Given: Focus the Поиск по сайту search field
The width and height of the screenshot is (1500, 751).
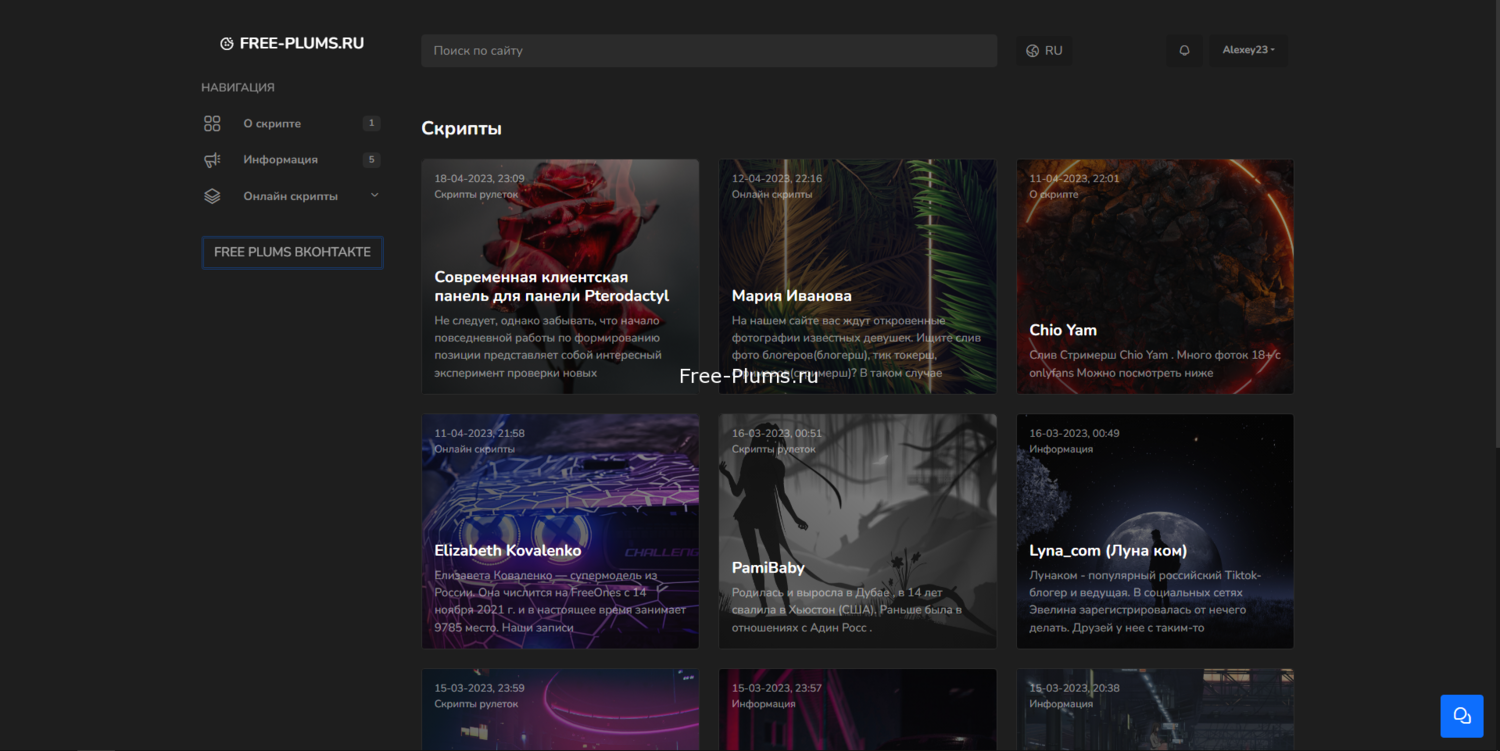Looking at the screenshot, I should point(709,50).
